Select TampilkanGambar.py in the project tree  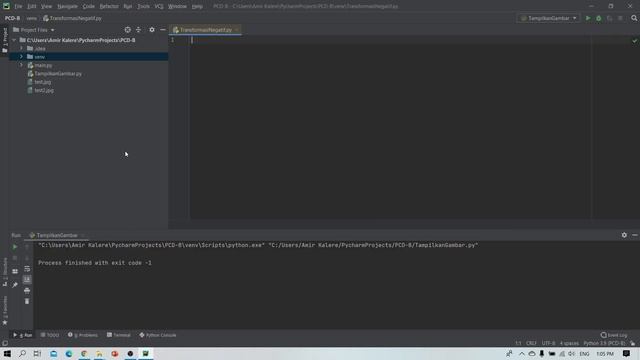coord(58,73)
